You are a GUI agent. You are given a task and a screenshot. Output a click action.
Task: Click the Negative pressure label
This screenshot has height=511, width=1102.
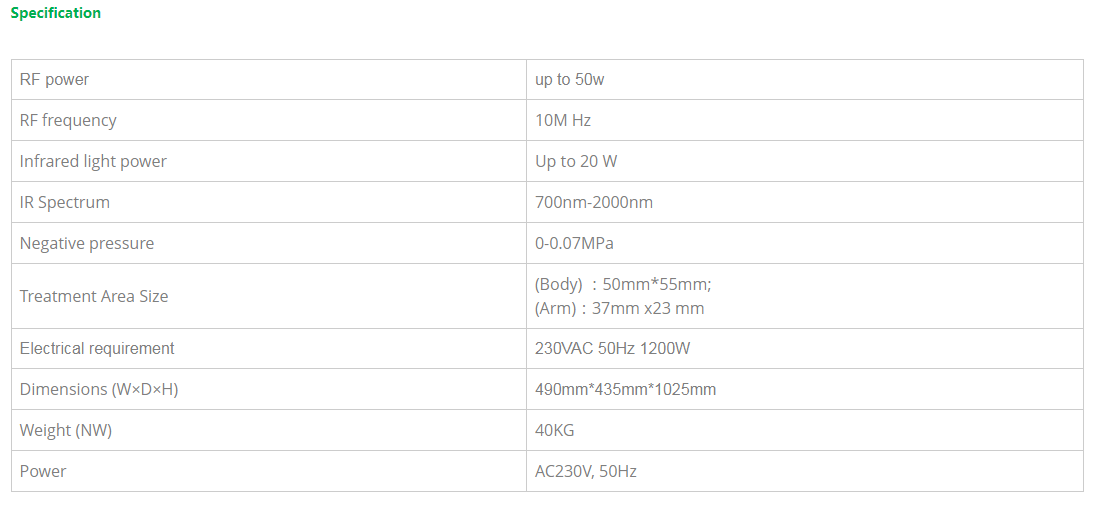pos(87,244)
